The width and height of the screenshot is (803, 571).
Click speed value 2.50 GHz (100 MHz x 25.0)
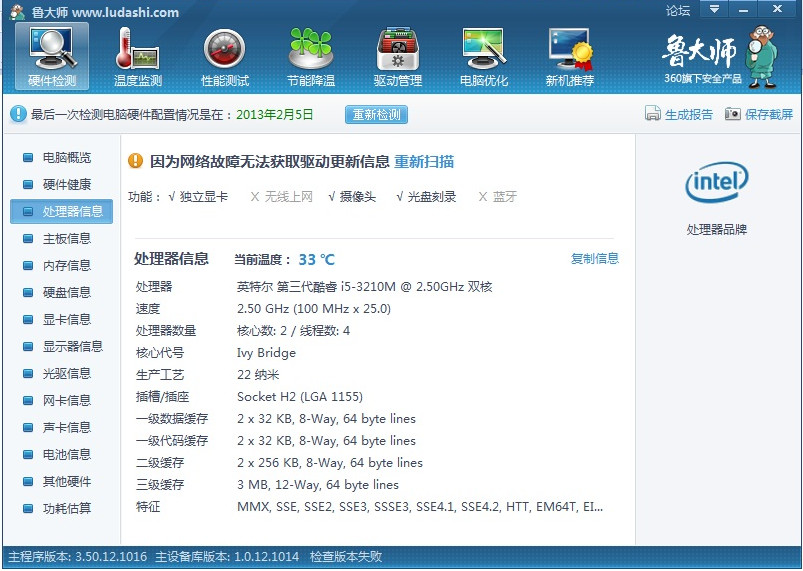click(314, 309)
